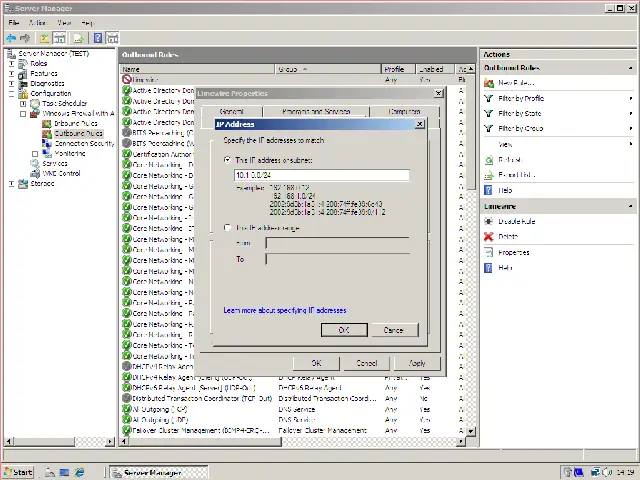Click the red Delete icon in Actions
Viewport: 640px width, 480px height.
489,237
